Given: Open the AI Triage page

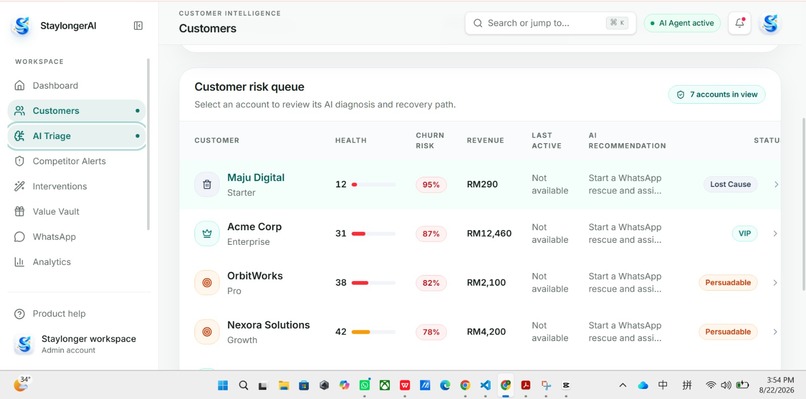Looking at the screenshot, I should pos(77,136).
